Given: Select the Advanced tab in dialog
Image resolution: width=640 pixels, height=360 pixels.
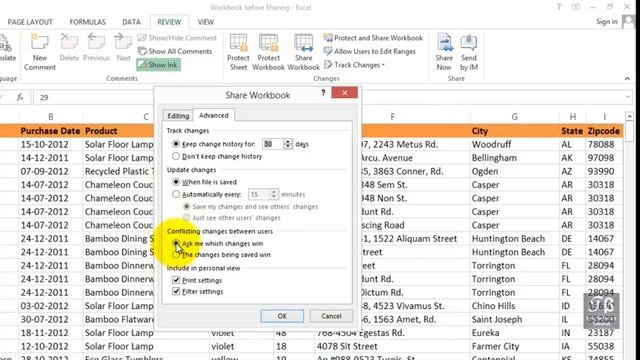Looking at the screenshot, I should point(213,116).
